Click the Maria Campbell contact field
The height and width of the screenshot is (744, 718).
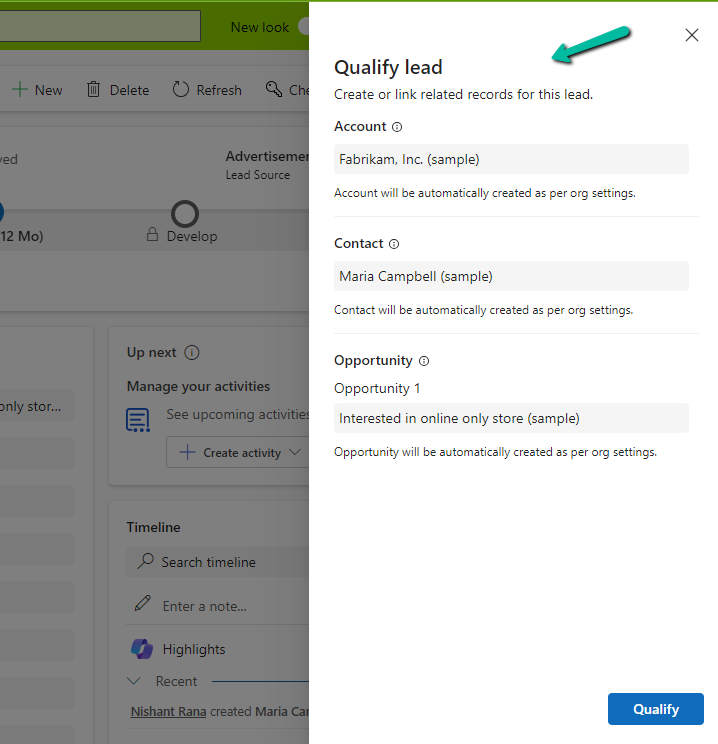point(511,276)
